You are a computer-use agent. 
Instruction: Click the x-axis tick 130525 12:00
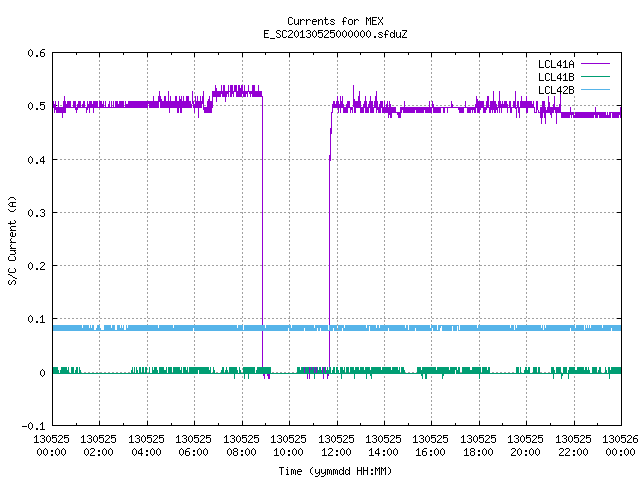(x=336, y=446)
